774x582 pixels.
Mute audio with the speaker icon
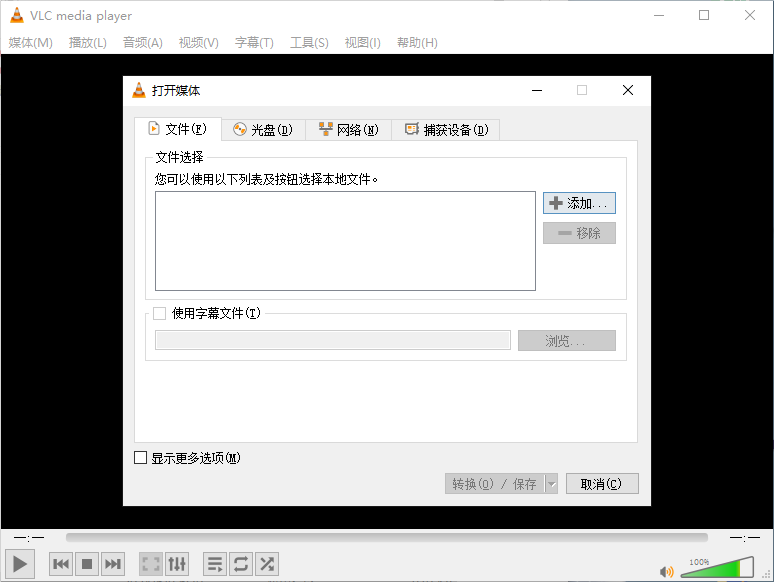point(666,572)
